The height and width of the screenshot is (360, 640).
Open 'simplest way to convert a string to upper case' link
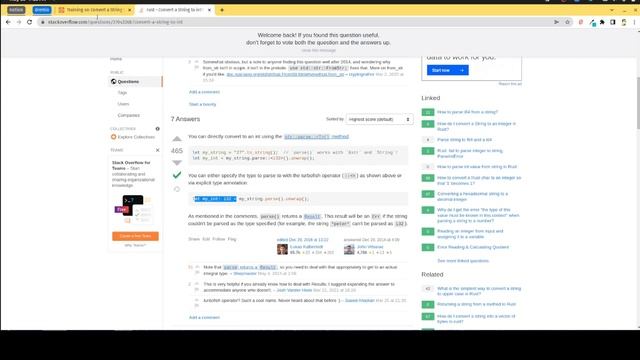pos(479,291)
